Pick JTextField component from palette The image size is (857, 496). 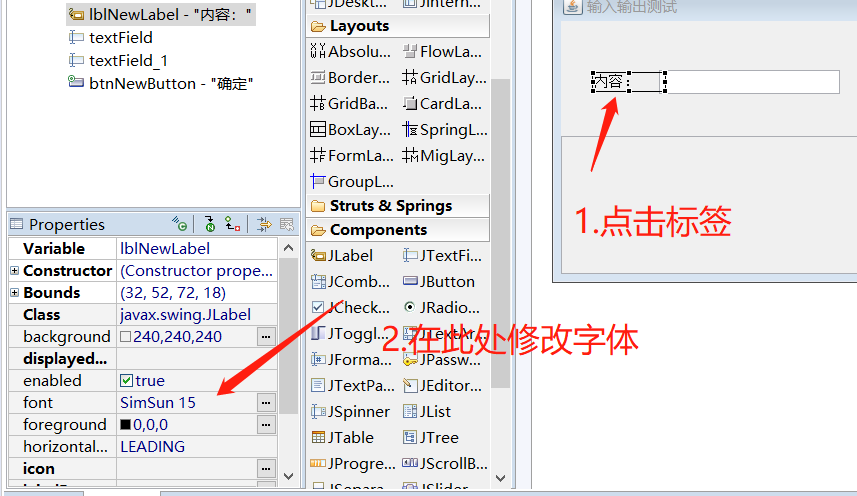(x=443, y=256)
